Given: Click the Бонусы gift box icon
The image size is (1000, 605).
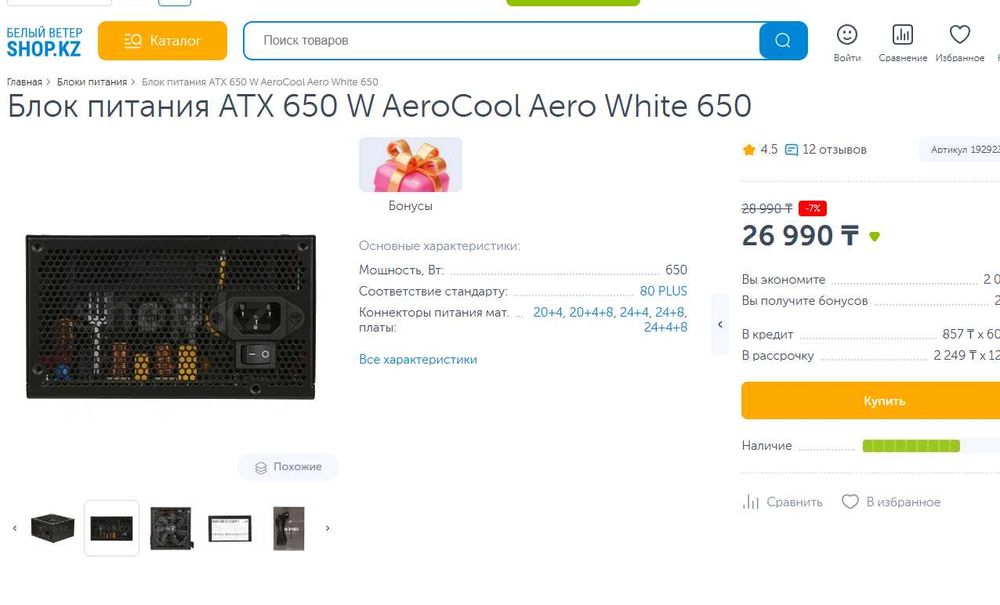Looking at the screenshot, I should click(410, 165).
